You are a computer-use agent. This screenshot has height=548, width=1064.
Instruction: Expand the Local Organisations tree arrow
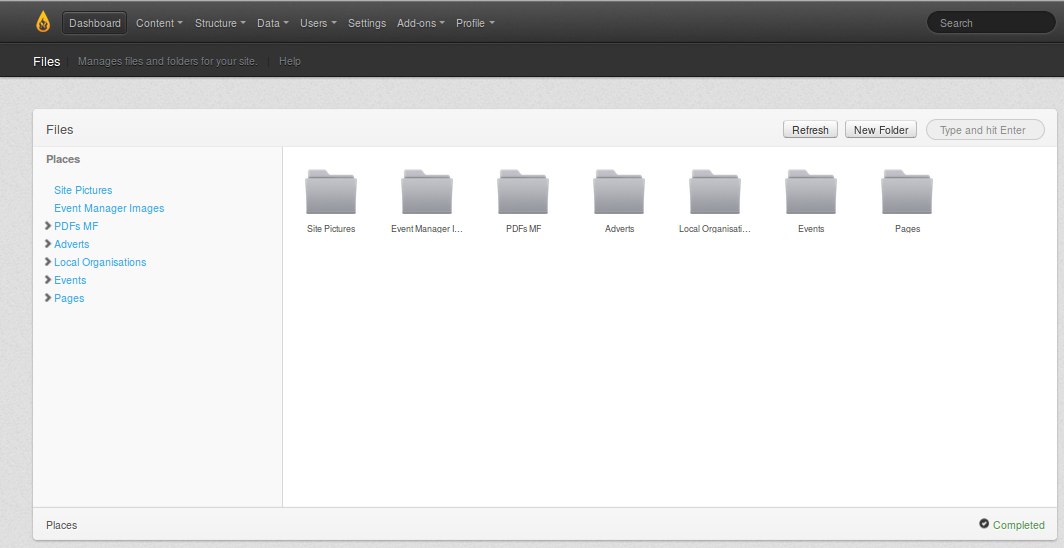click(x=48, y=262)
